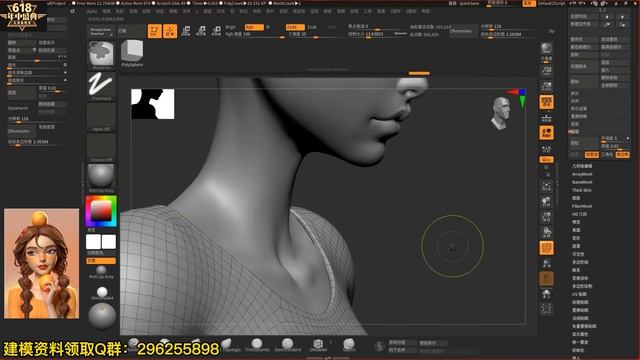Screen dimensions: 640x360
Task: Click the Xpose icon on right shelf
Action: pos(546,309)
